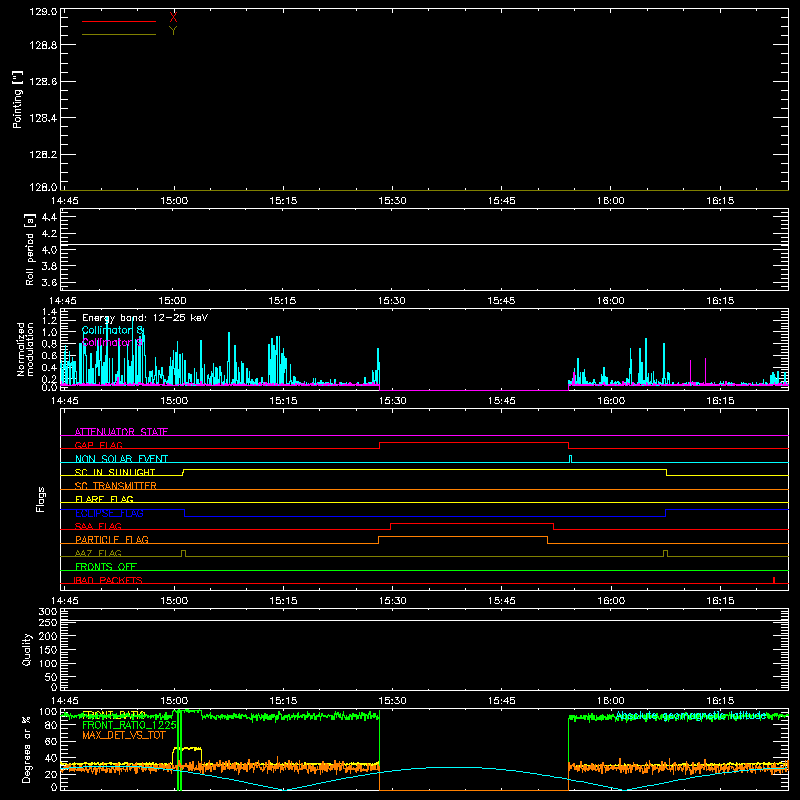The width and height of the screenshot is (800, 800).
Task: Click the cyan Collimator 8 legend label
Action: point(113,331)
